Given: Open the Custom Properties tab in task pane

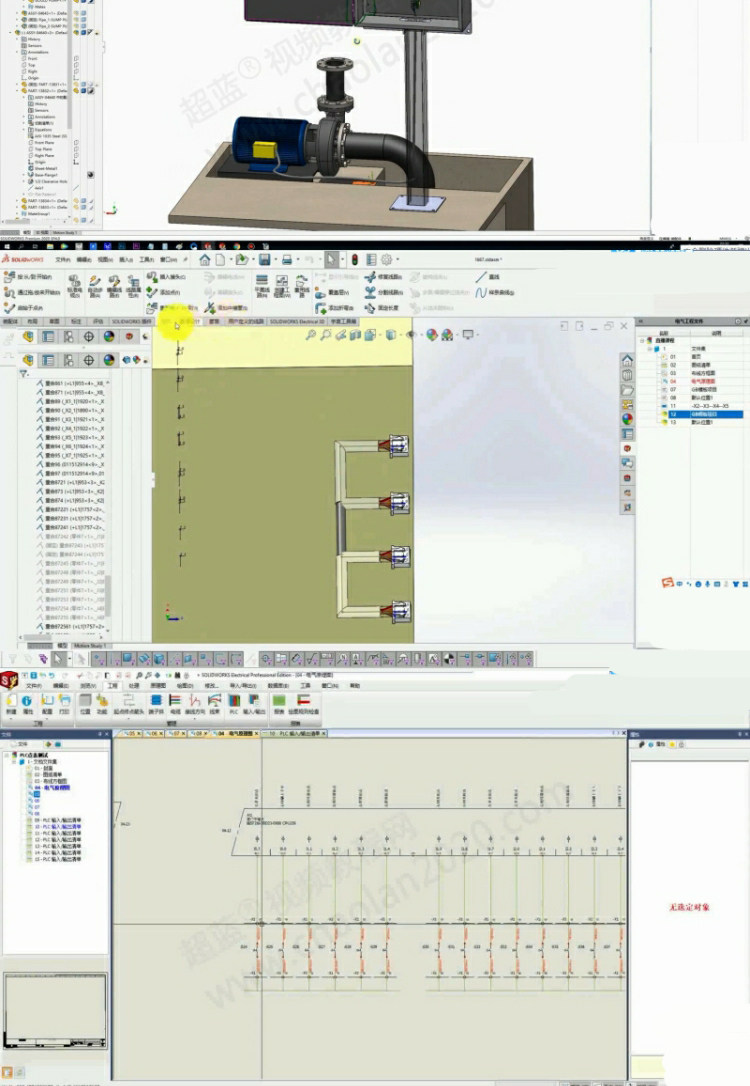Looking at the screenshot, I should point(627,434).
